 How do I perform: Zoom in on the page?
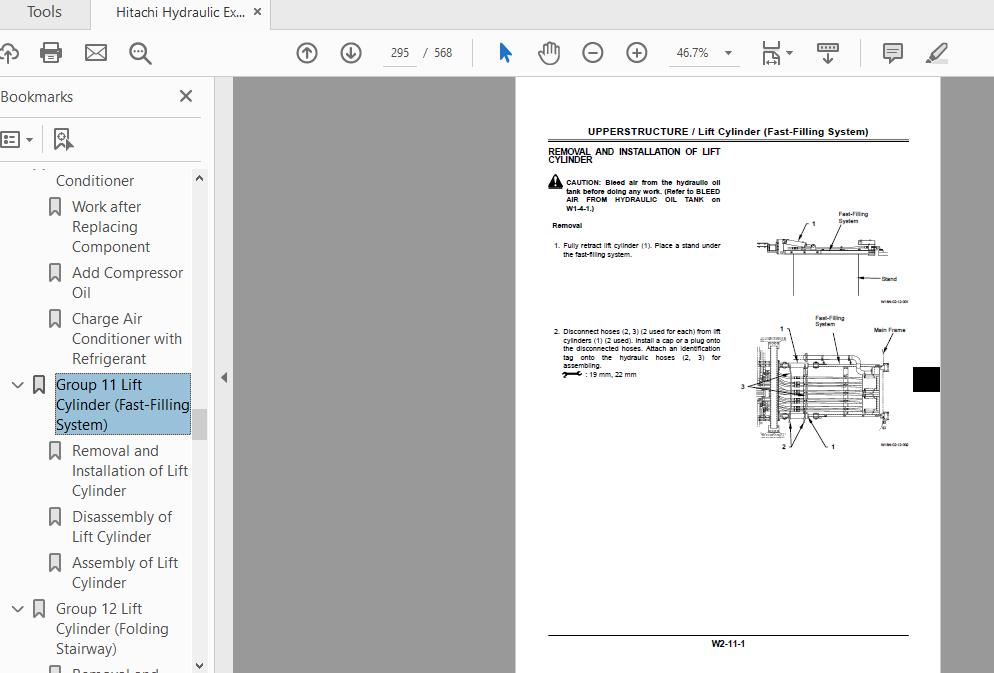[x=637, y=52]
